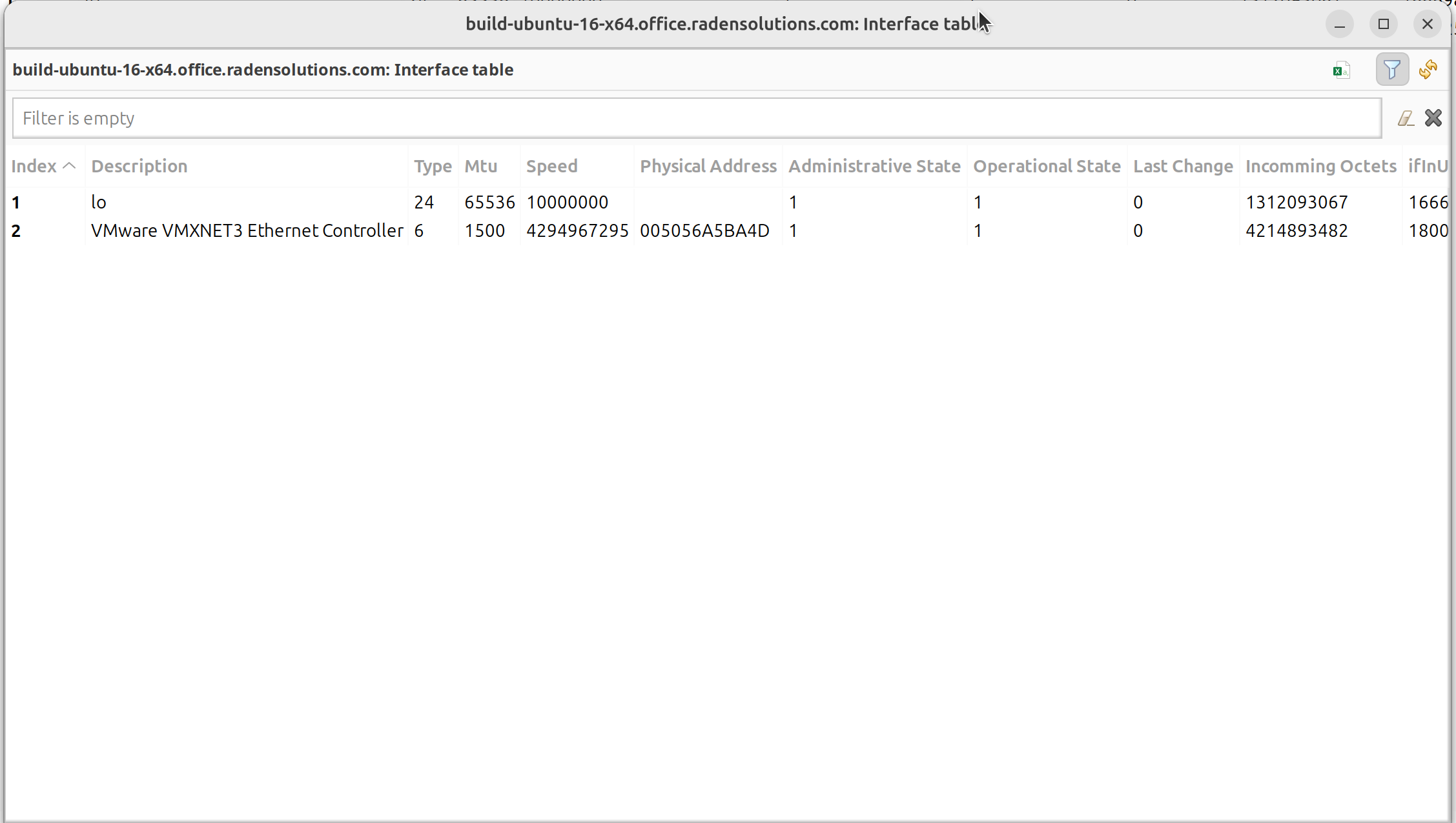Image resolution: width=1456 pixels, height=823 pixels.
Task: Sort by Mtu column
Action: (x=481, y=167)
